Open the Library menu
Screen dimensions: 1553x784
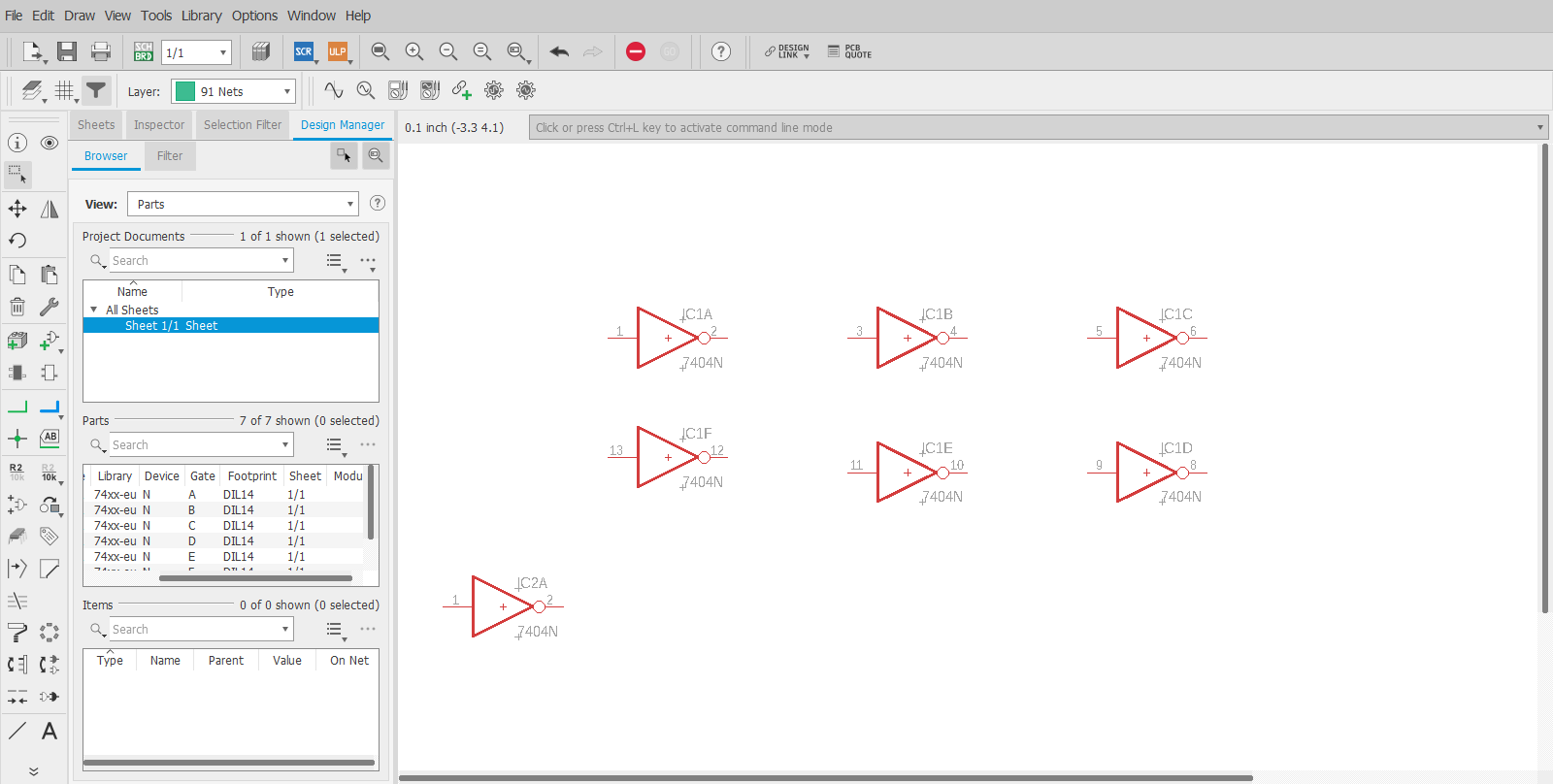pyautogui.click(x=202, y=16)
